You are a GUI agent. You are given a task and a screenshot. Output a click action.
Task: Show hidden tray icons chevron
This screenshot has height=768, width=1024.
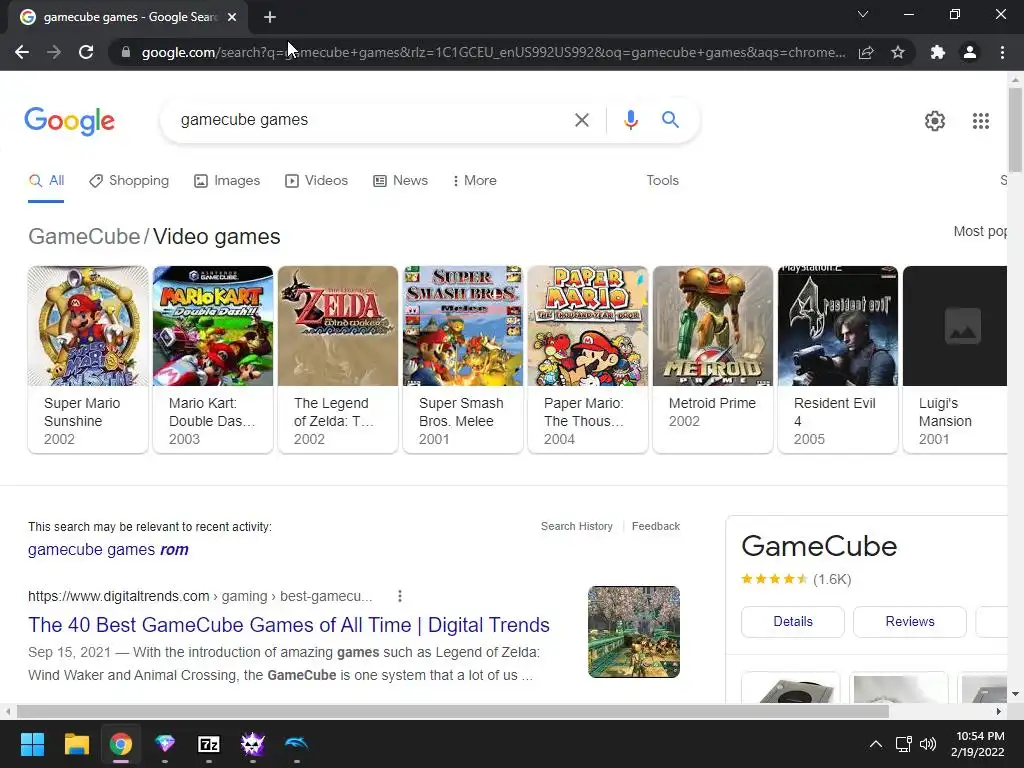point(876,744)
